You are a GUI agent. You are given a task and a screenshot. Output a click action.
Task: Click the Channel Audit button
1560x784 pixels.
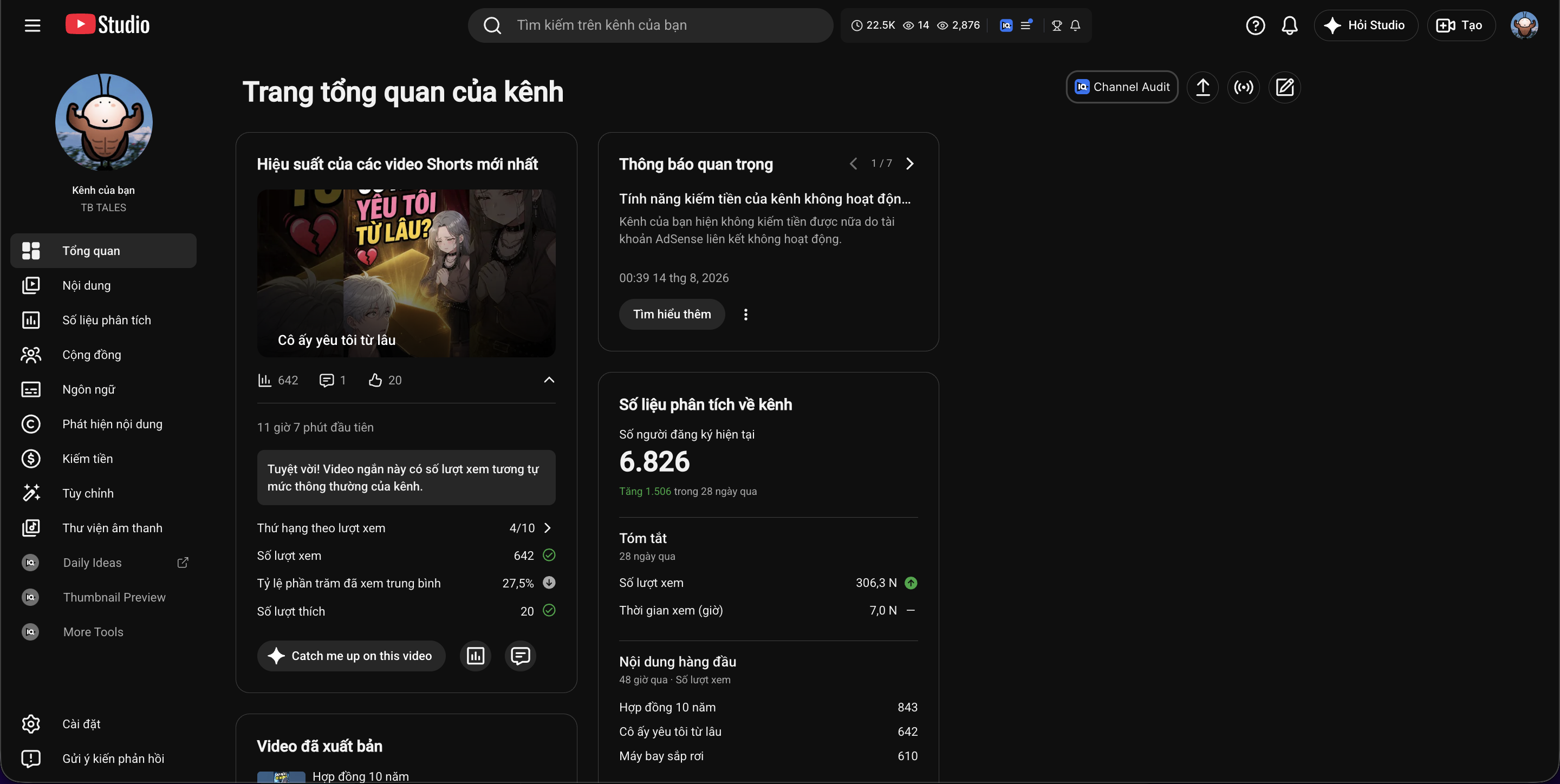coord(1122,87)
